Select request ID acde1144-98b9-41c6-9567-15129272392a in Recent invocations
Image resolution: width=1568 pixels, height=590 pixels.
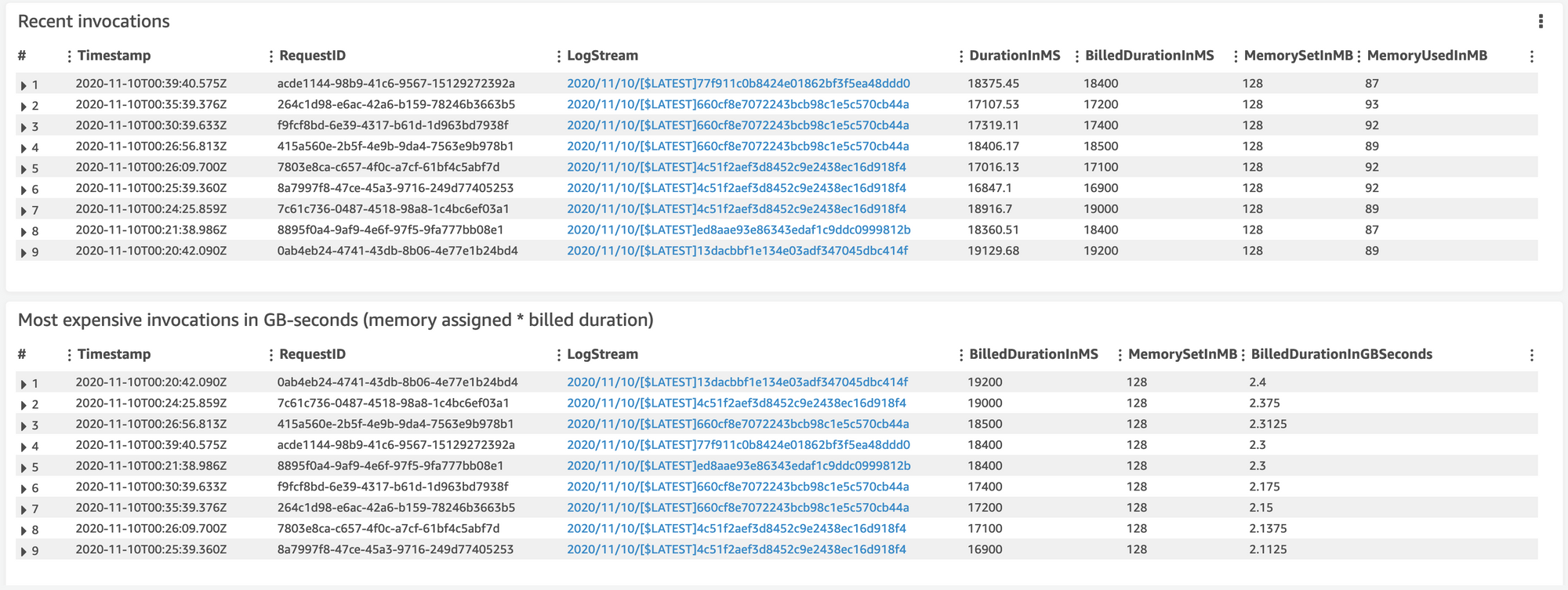pos(396,83)
